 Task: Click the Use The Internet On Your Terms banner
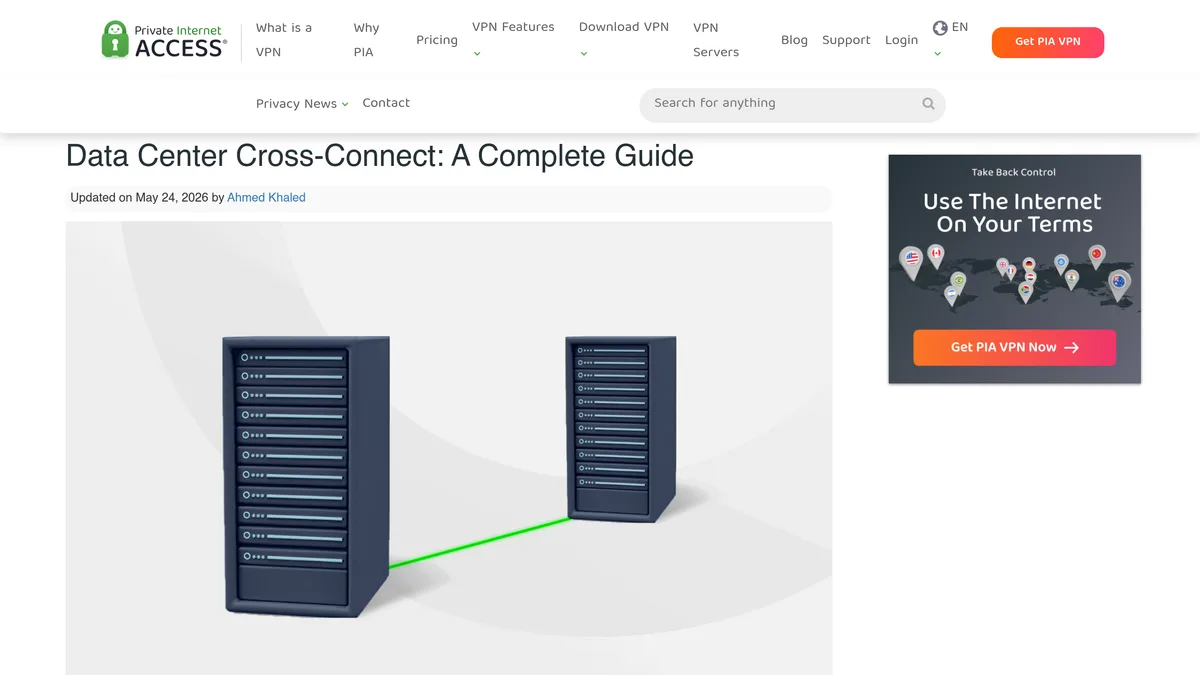pos(1015,269)
